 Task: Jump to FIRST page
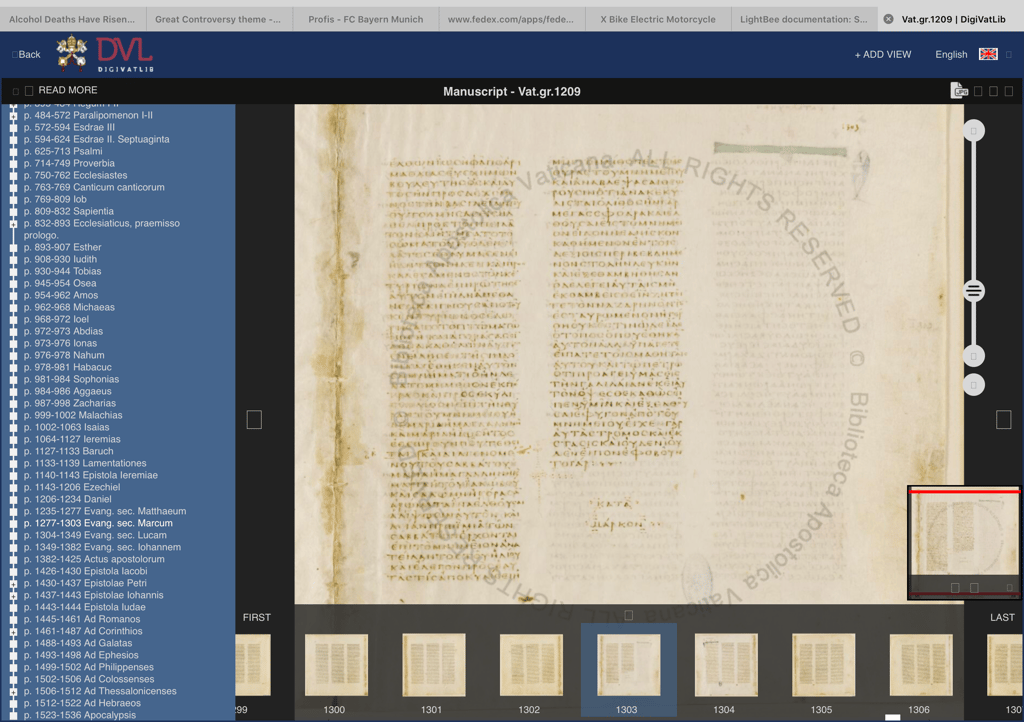(x=257, y=617)
